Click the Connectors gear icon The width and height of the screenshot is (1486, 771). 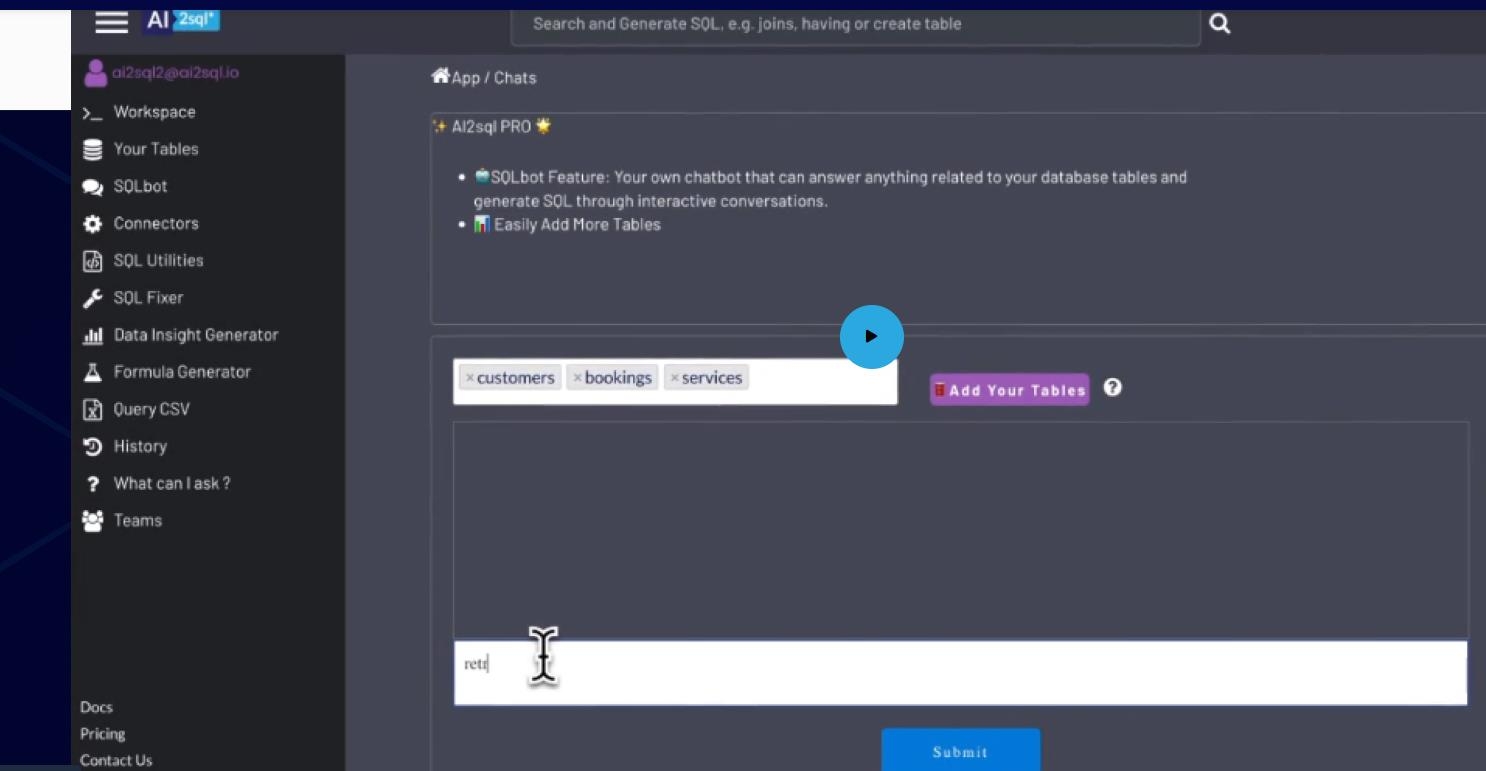point(93,224)
